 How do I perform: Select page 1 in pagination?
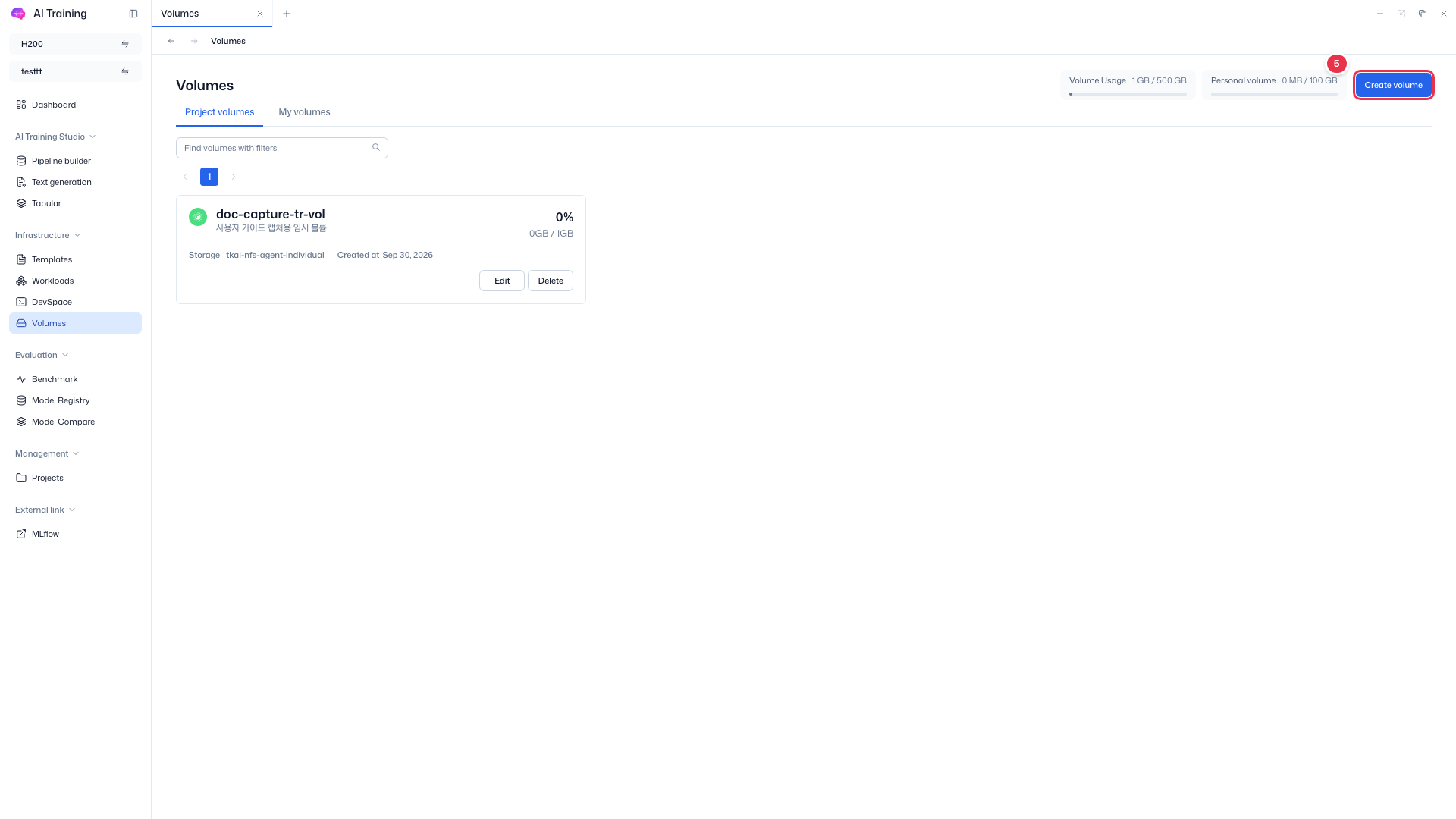pyautogui.click(x=209, y=177)
